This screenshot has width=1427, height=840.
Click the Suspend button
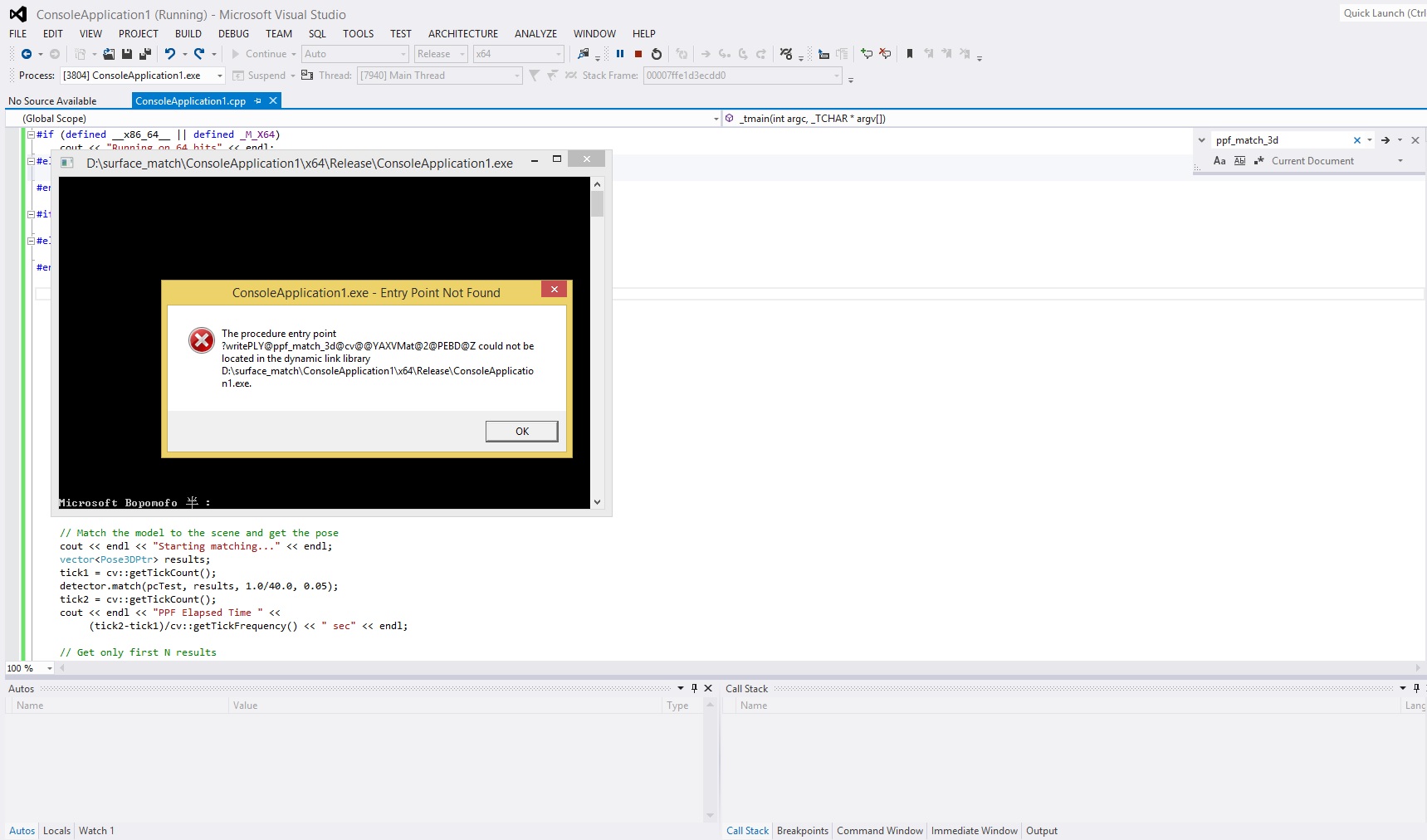coord(259,76)
